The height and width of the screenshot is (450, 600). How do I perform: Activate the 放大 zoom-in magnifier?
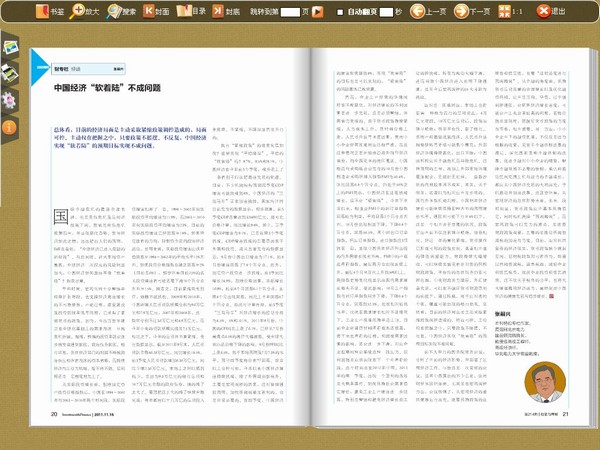(x=84, y=11)
